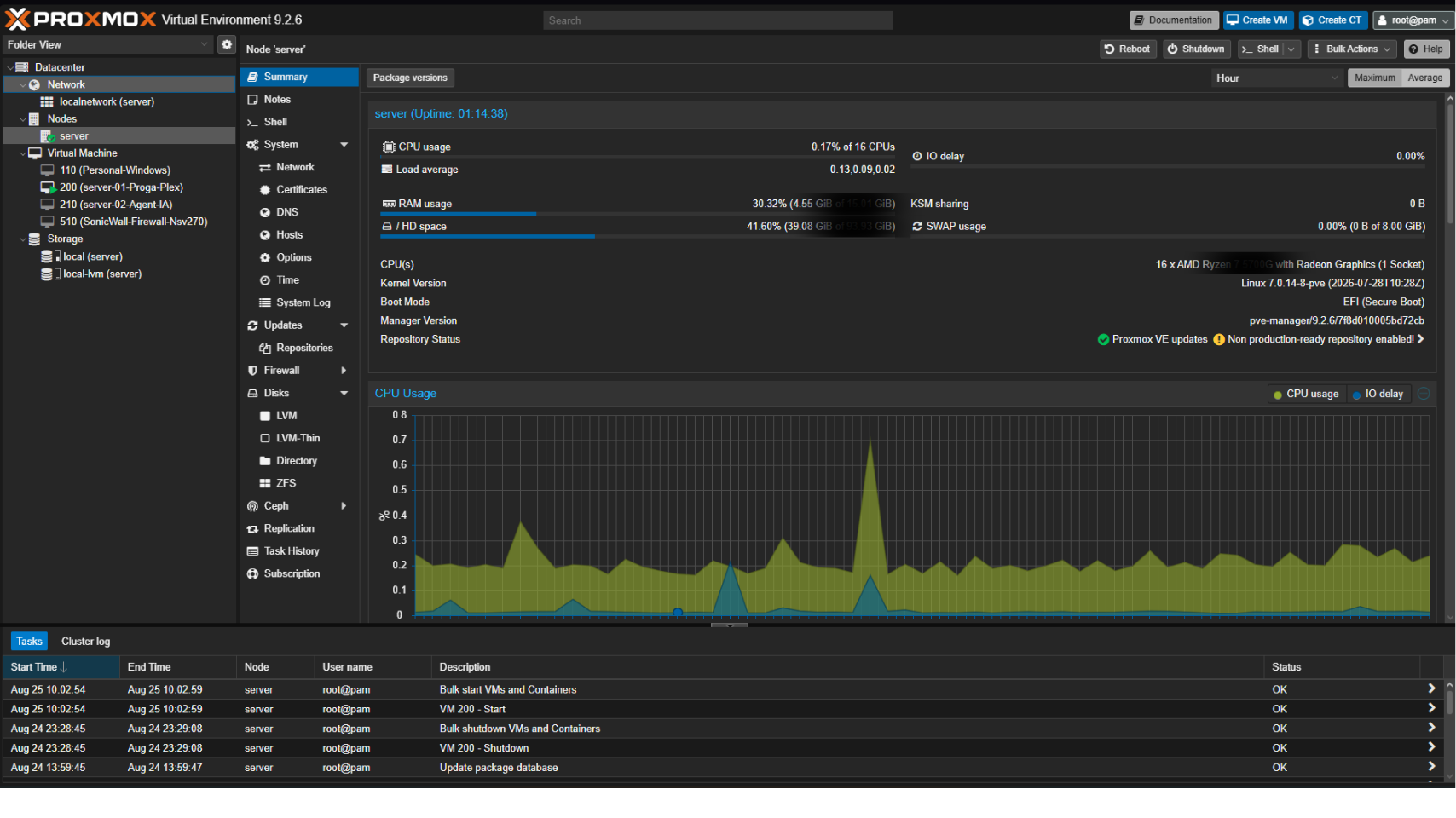Click the localnetwork (server) grid icon

click(47, 101)
